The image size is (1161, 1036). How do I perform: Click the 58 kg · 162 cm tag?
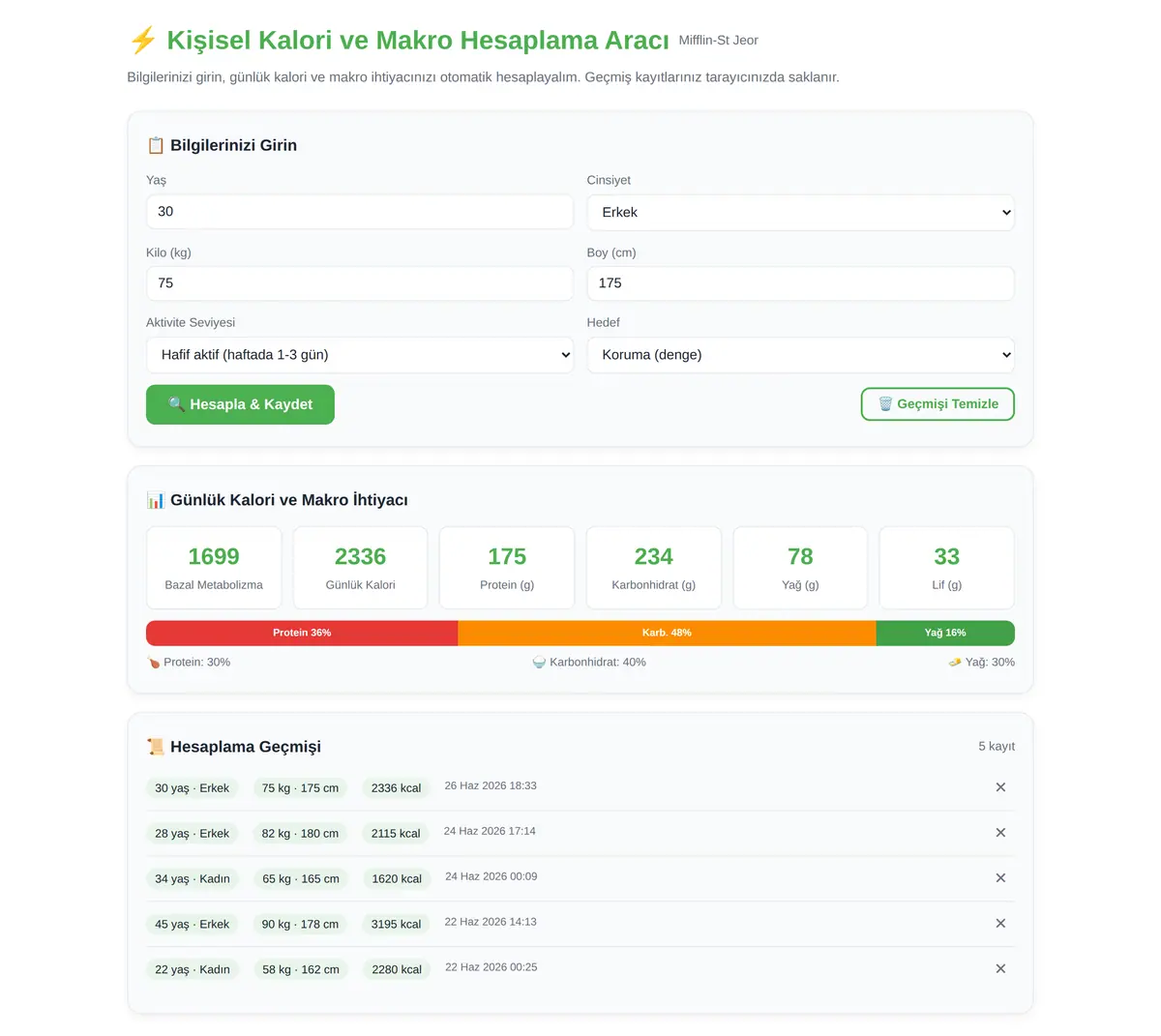[x=301, y=970]
